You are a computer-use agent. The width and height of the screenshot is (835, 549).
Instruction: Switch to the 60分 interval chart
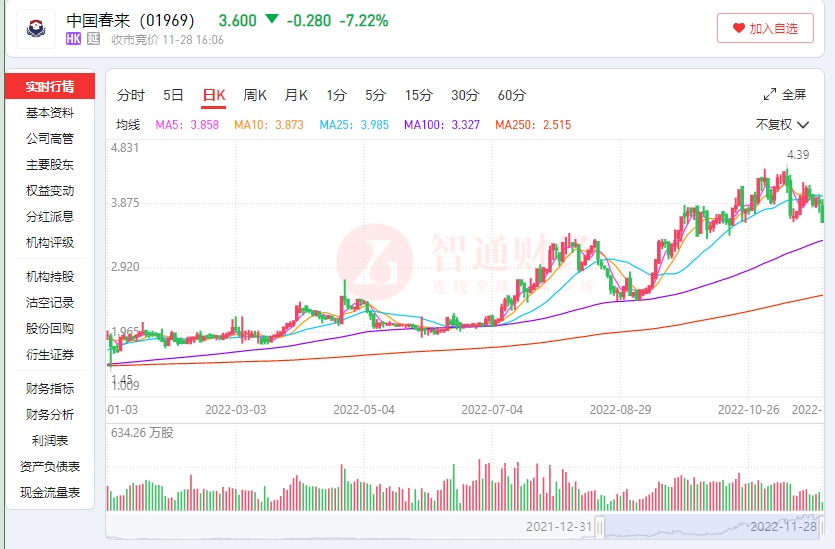click(511, 96)
